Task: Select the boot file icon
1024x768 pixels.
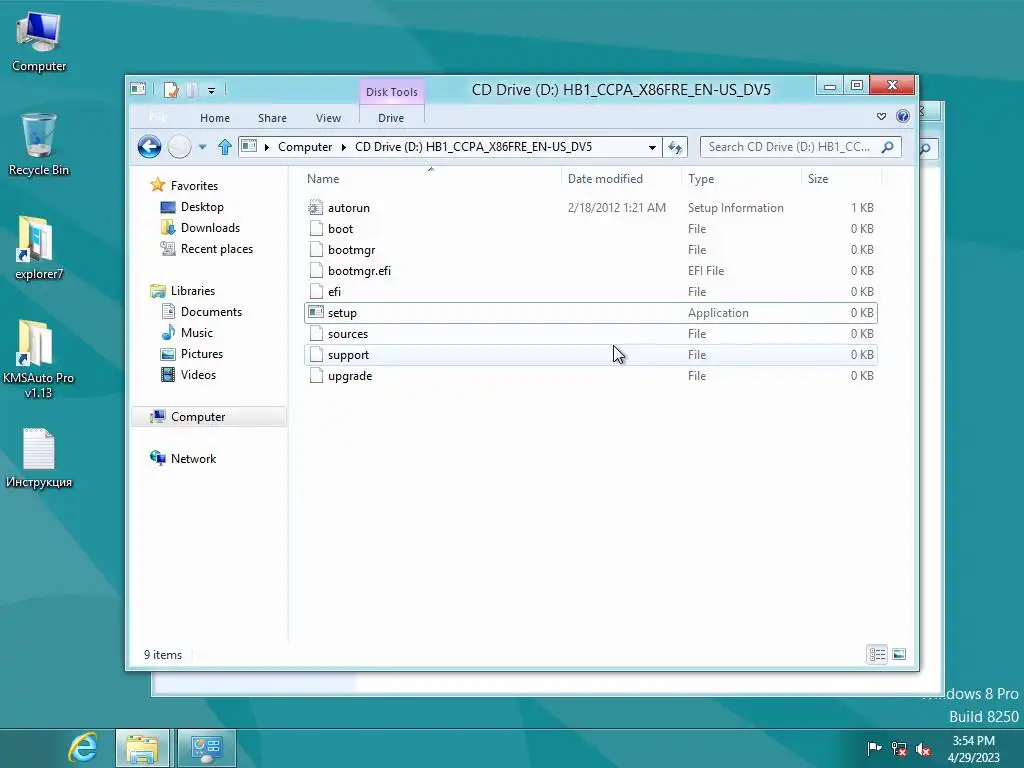Action: [x=316, y=229]
